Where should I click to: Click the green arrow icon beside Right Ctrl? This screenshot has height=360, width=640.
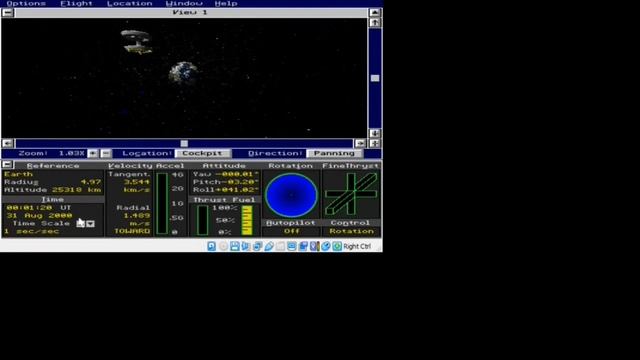337,246
